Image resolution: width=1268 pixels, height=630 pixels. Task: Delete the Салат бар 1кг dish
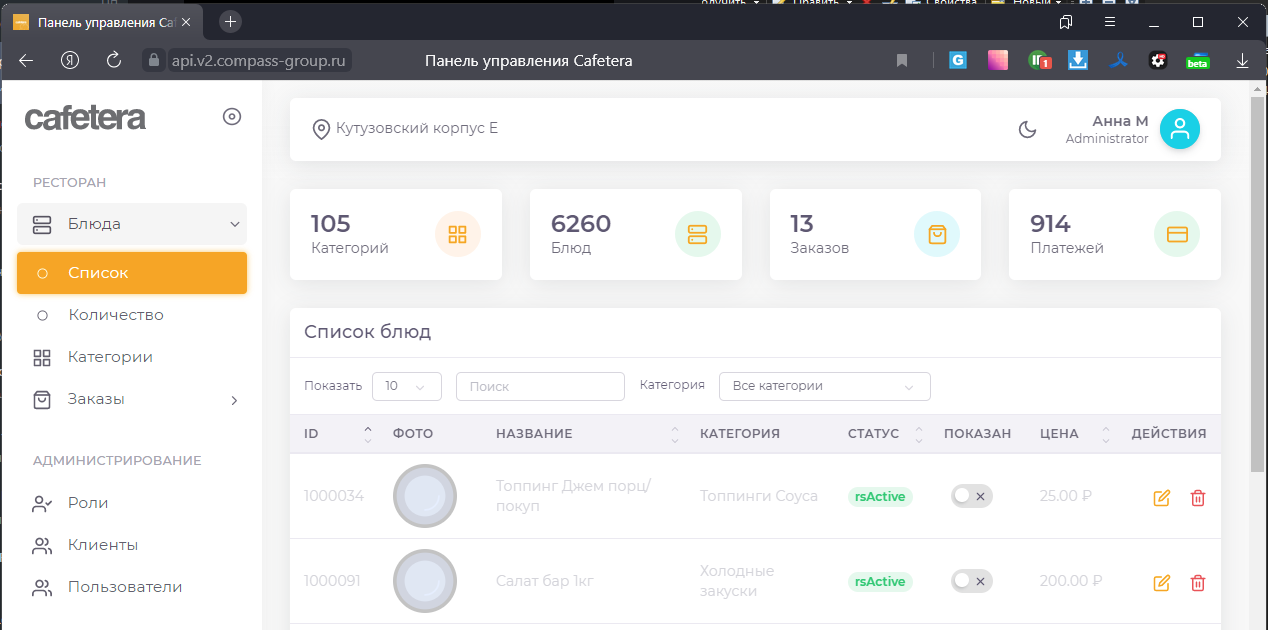coord(1198,582)
